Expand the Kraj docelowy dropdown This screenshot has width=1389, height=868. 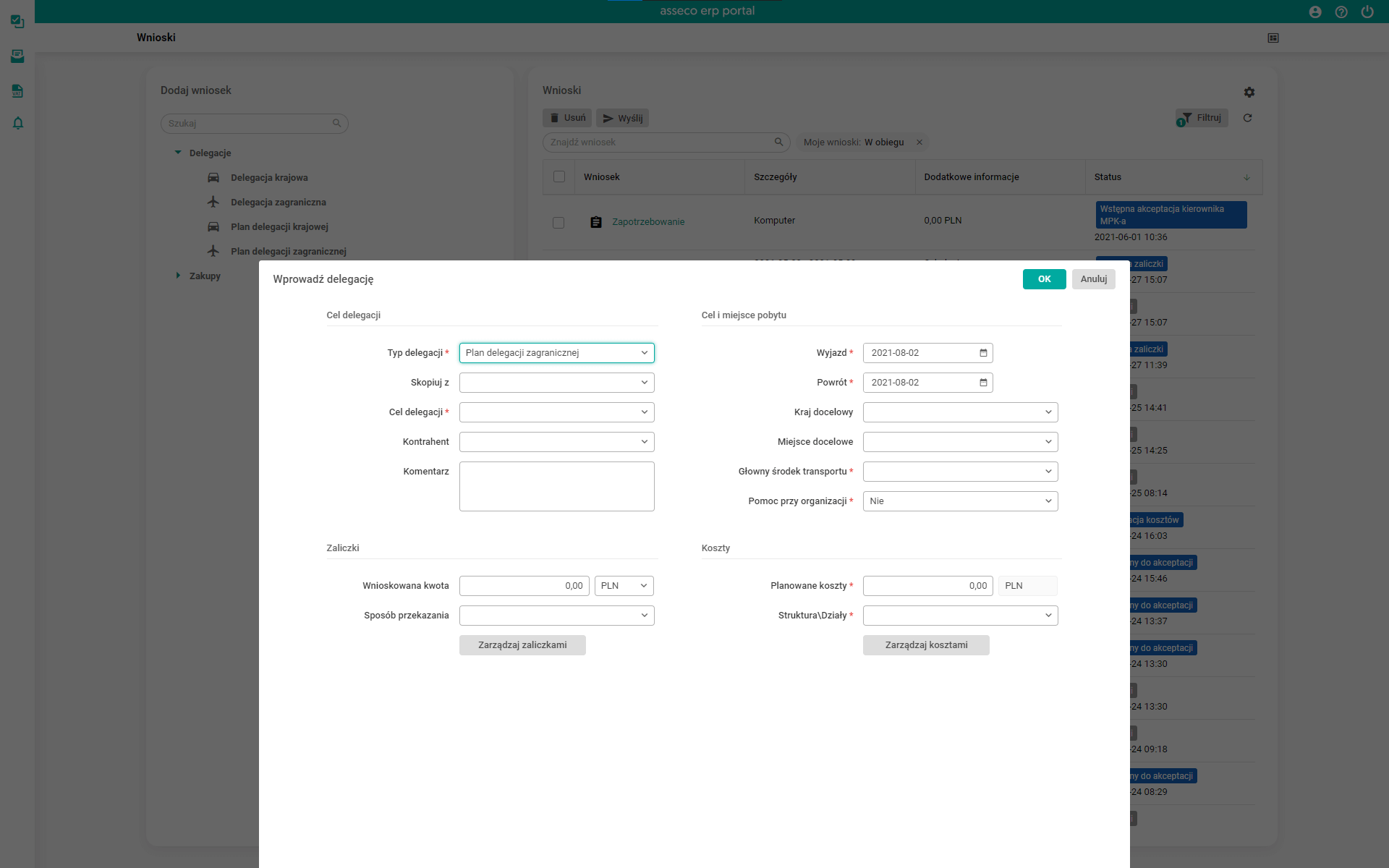click(x=960, y=412)
